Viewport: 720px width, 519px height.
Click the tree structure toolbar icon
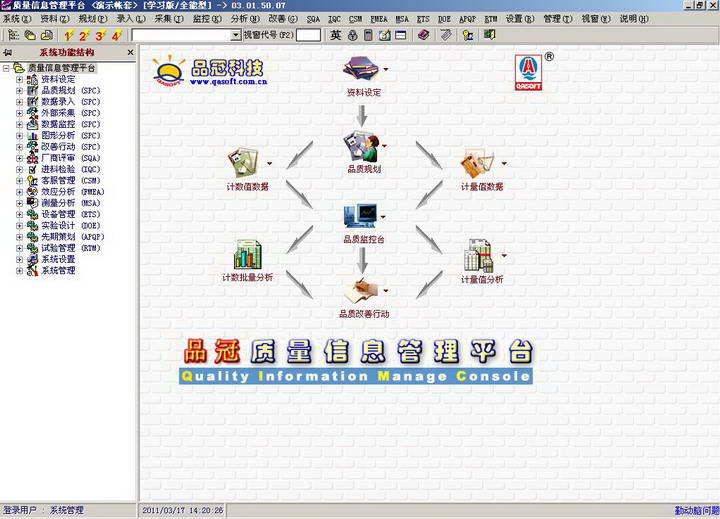click(14, 35)
